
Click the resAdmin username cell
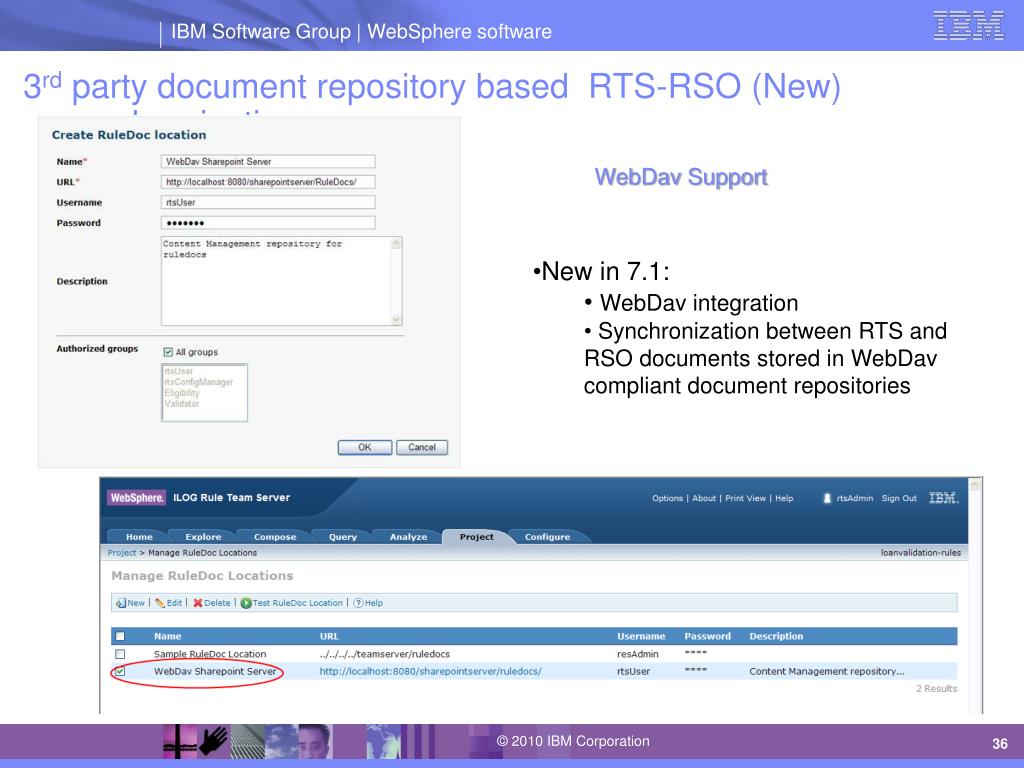coord(637,654)
